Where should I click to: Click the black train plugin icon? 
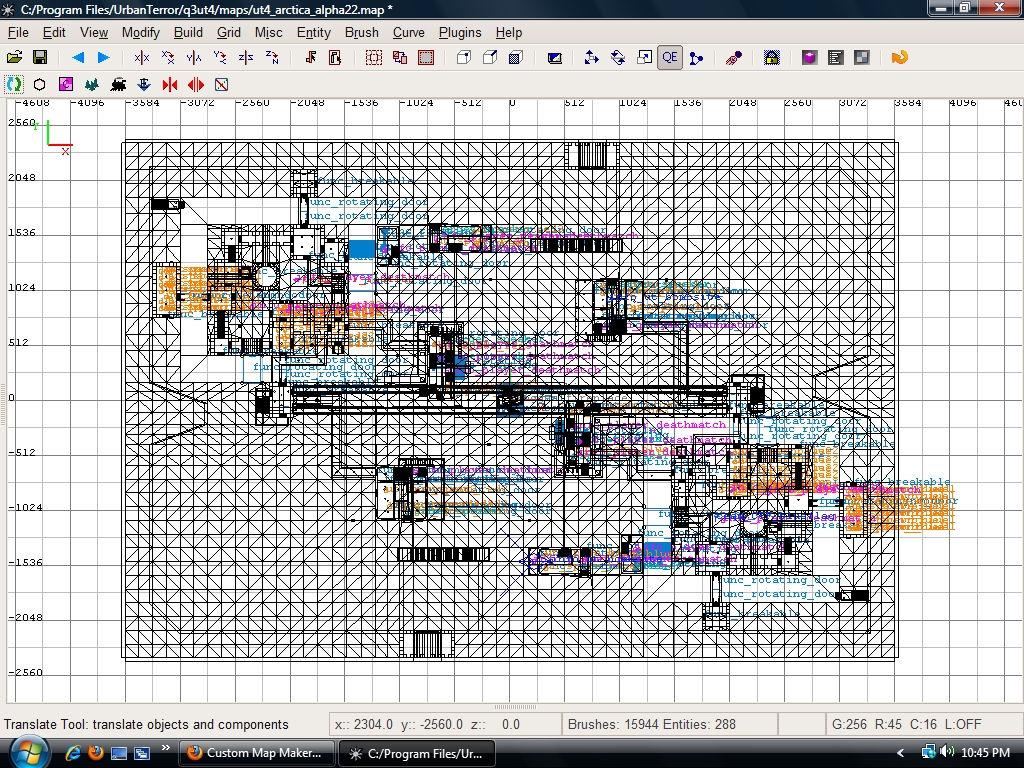click(119, 85)
